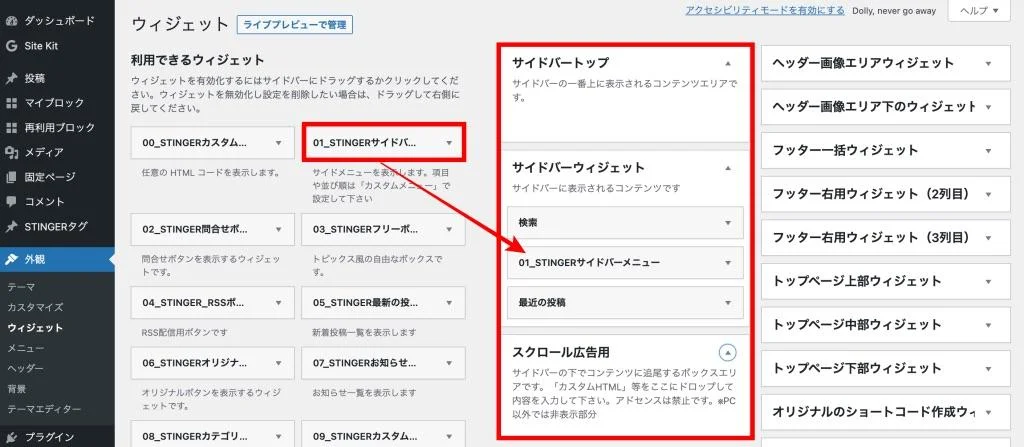
Task: Click the アクセシビリティモードを有効にする link
Action: pyautogui.click(x=765, y=10)
